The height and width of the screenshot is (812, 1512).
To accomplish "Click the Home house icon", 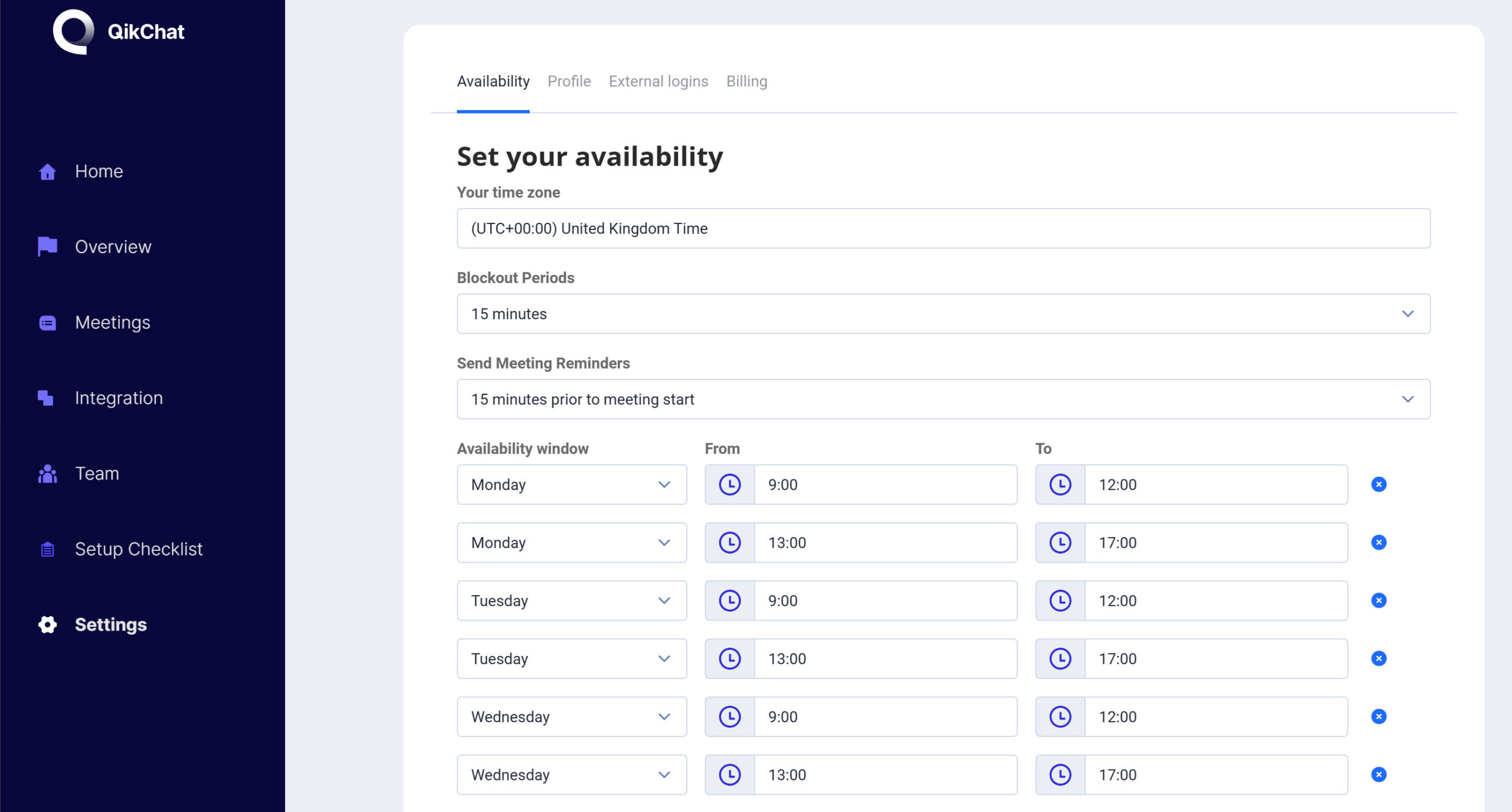I will (x=47, y=171).
